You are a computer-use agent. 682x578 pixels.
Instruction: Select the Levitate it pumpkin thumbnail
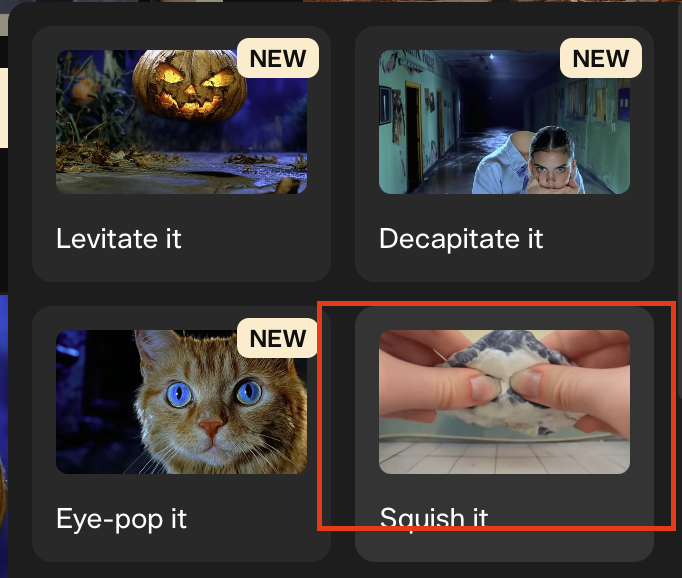[x=181, y=122]
